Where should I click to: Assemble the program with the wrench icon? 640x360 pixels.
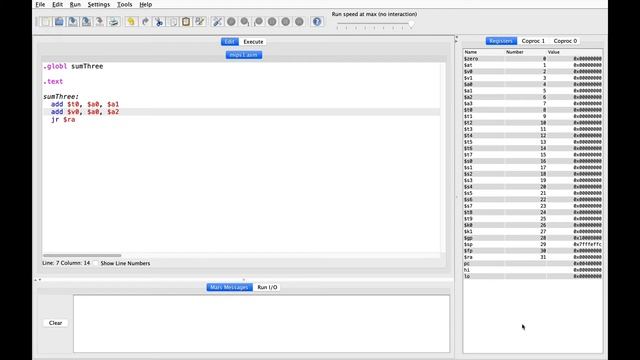pos(217,22)
